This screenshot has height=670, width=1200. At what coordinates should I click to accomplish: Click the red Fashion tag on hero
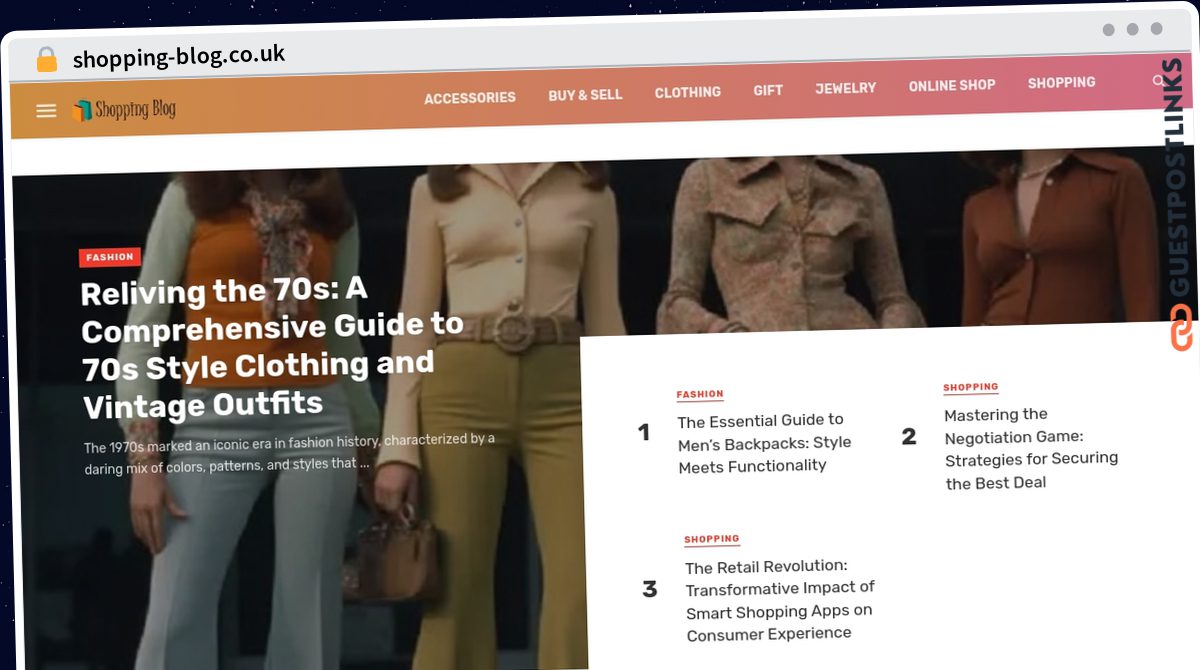coord(110,257)
